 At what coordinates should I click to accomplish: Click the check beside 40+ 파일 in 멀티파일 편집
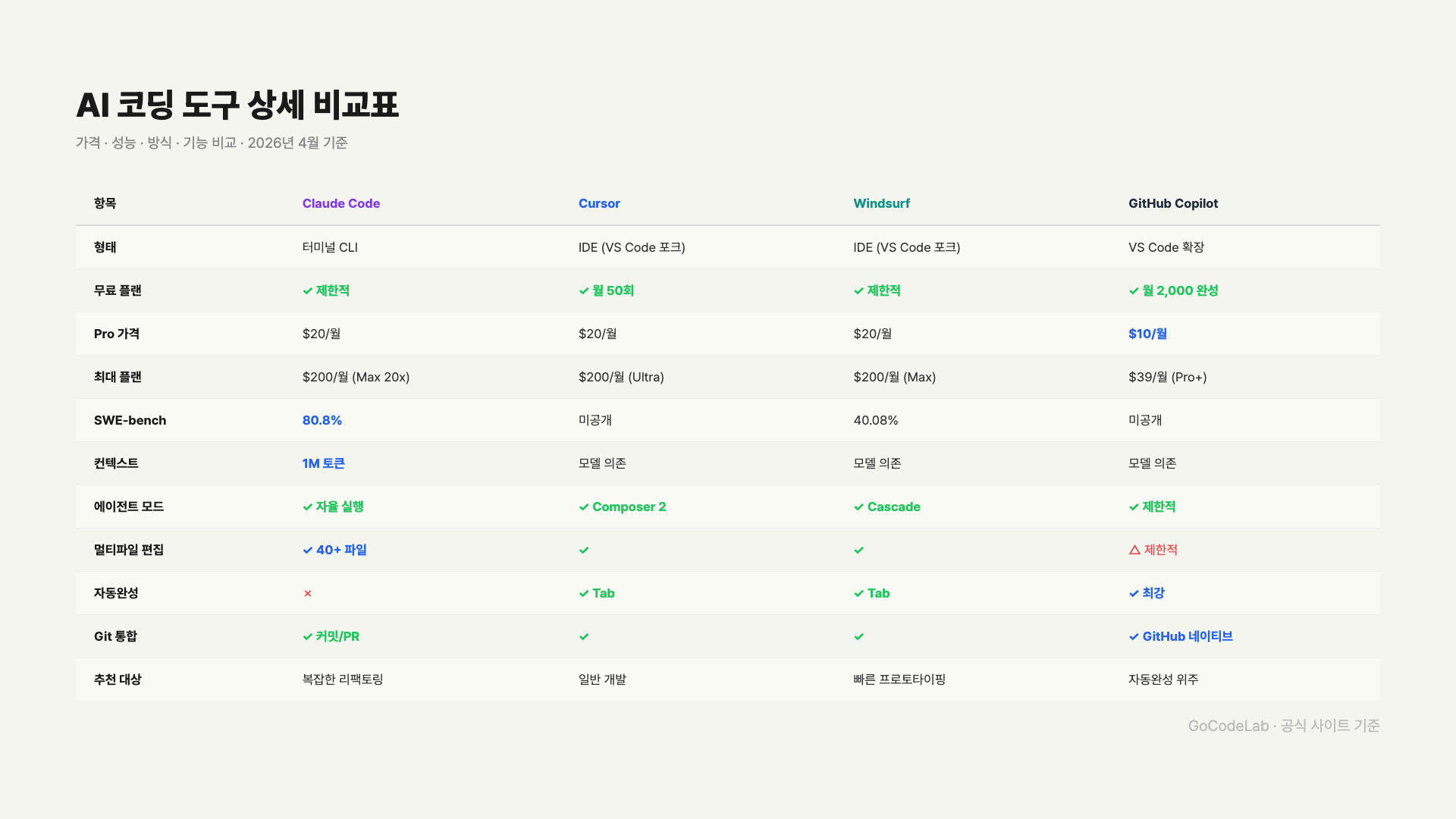click(x=307, y=550)
